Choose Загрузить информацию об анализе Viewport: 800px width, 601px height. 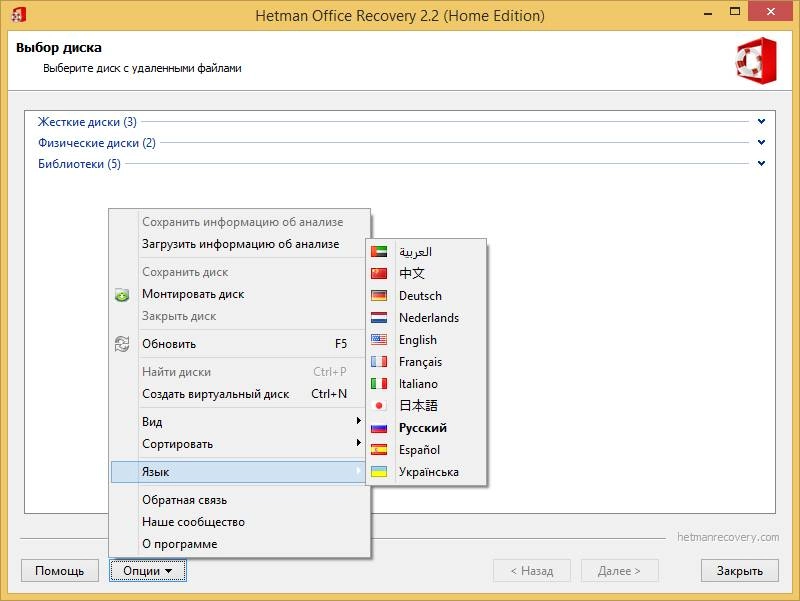[x=238, y=244]
